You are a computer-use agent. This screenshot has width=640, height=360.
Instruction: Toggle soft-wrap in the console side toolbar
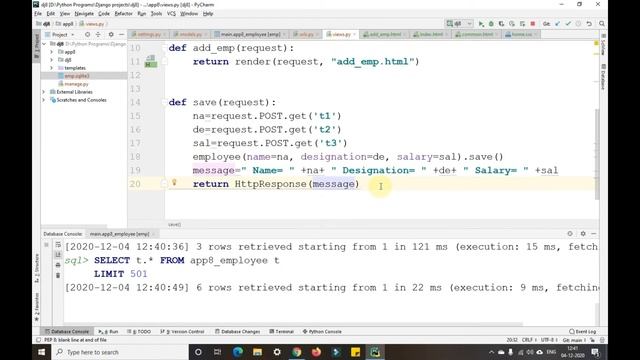58,244
